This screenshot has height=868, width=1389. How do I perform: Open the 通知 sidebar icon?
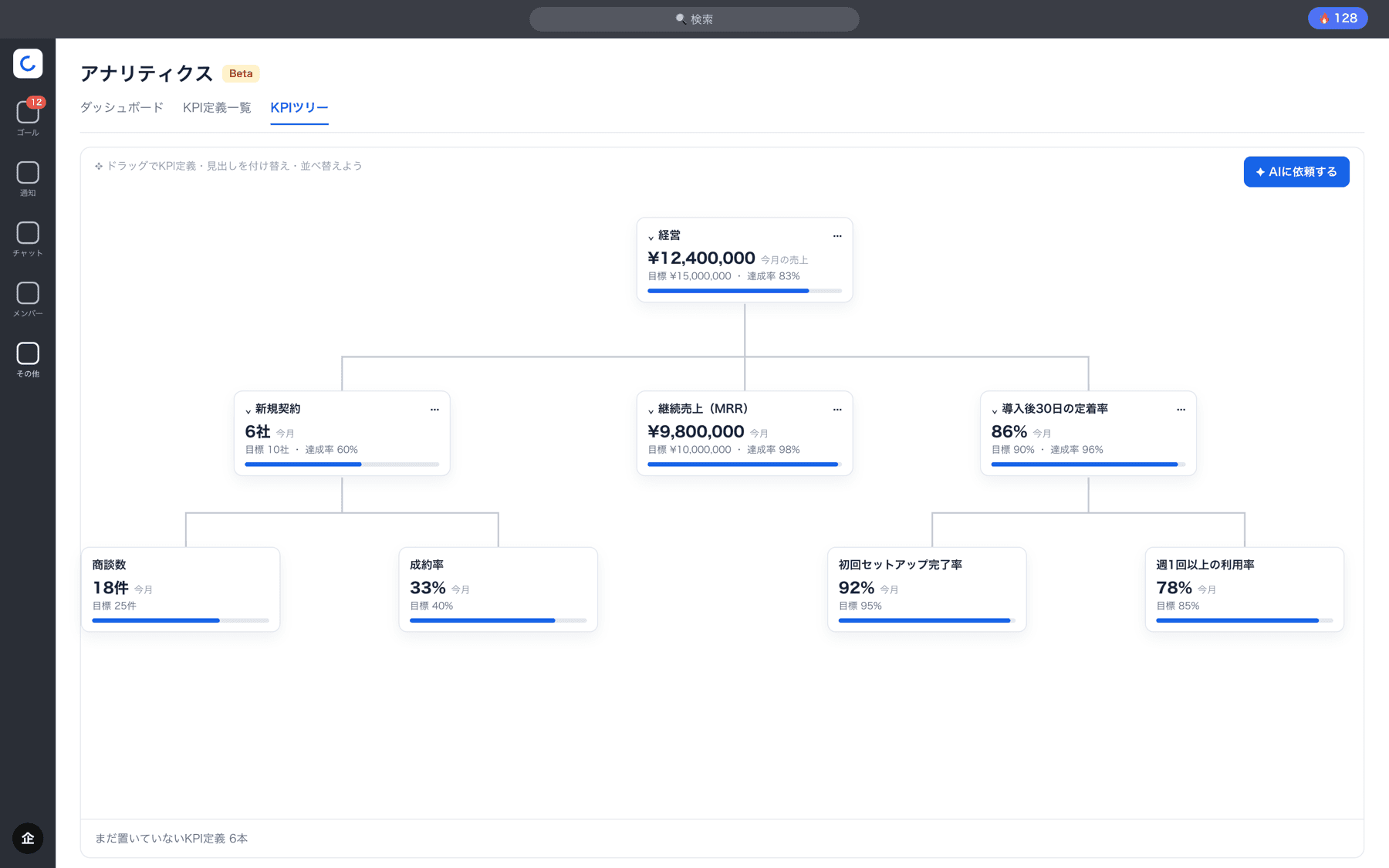click(x=28, y=178)
